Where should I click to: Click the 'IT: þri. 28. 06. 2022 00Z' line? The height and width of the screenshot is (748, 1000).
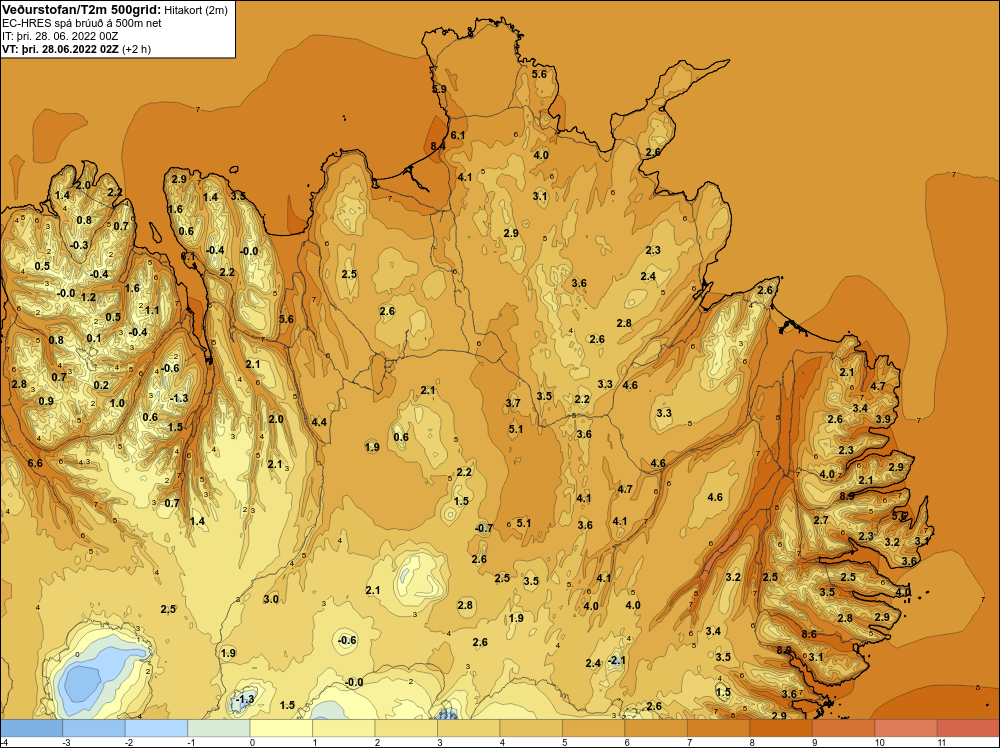tap(60, 36)
